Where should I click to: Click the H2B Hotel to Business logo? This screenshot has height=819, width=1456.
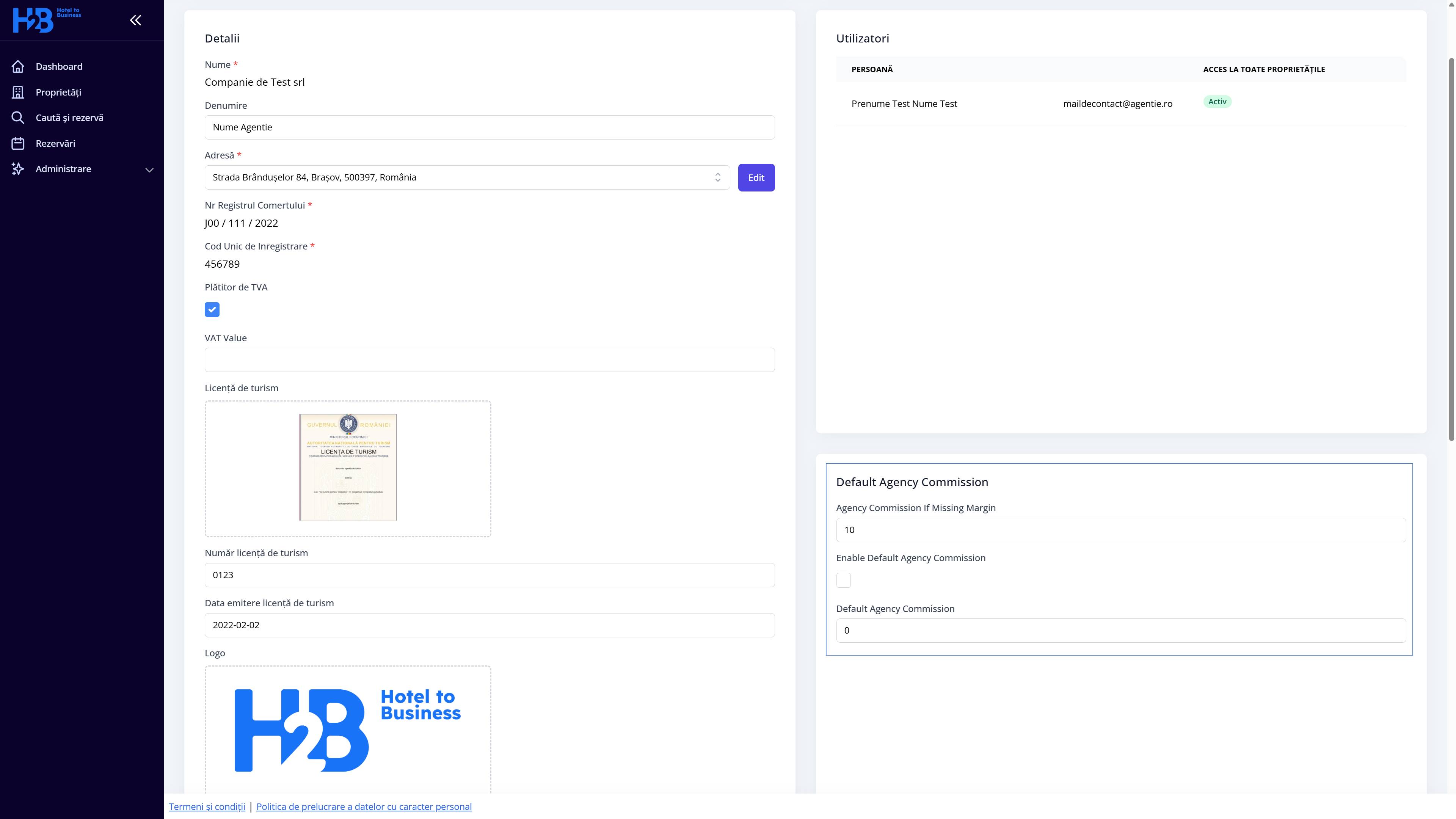click(46, 20)
